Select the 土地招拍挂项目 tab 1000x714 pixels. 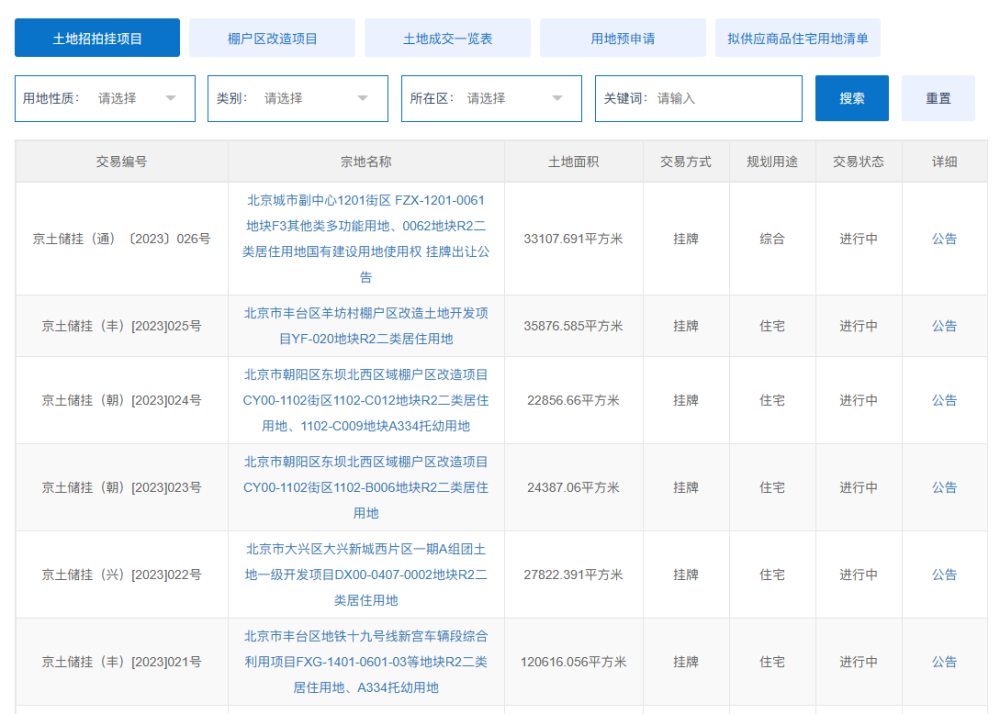(97, 38)
